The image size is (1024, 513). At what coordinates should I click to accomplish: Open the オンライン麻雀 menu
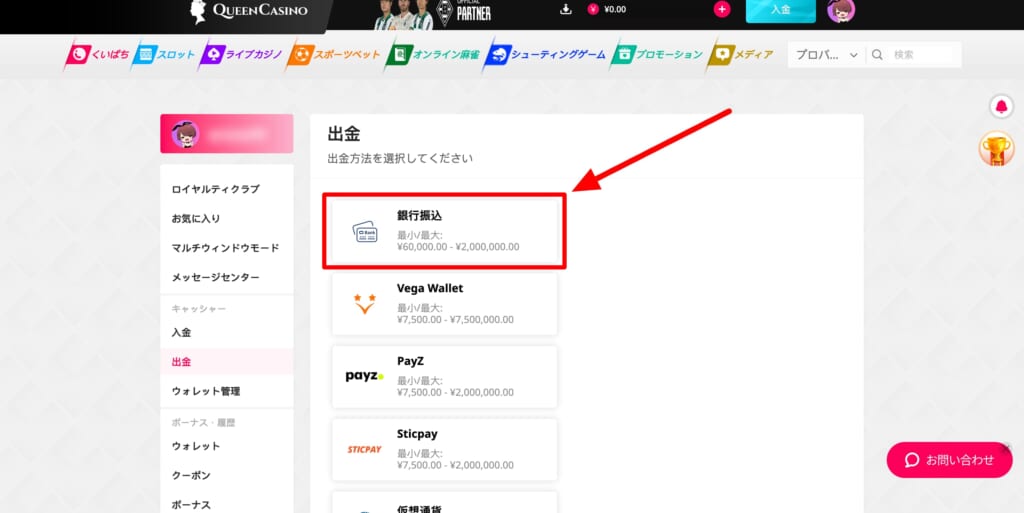click(432, 55)
